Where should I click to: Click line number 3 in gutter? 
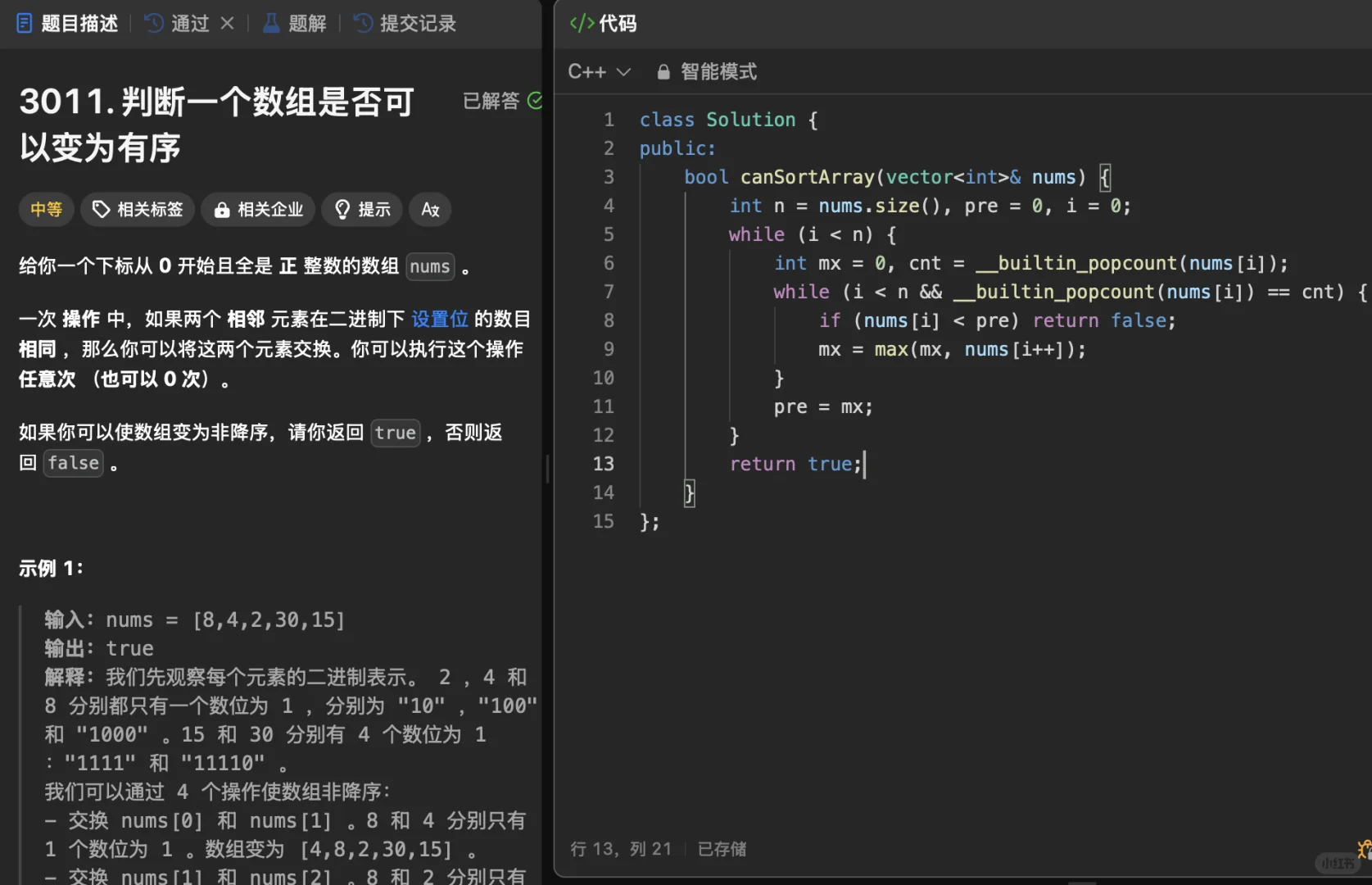609,177
